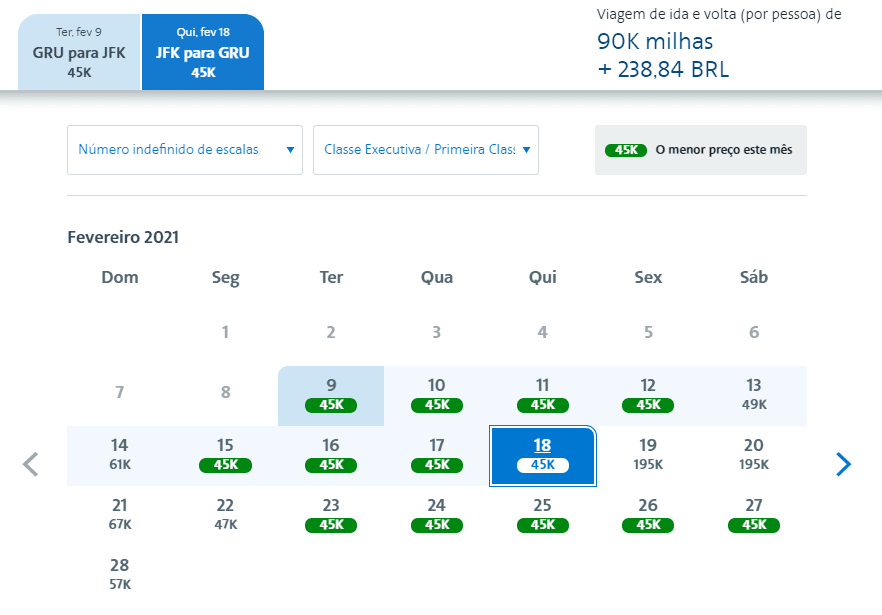Click the 45K green badge on February 15
The image size is (882, 615).
coord(225,465)
